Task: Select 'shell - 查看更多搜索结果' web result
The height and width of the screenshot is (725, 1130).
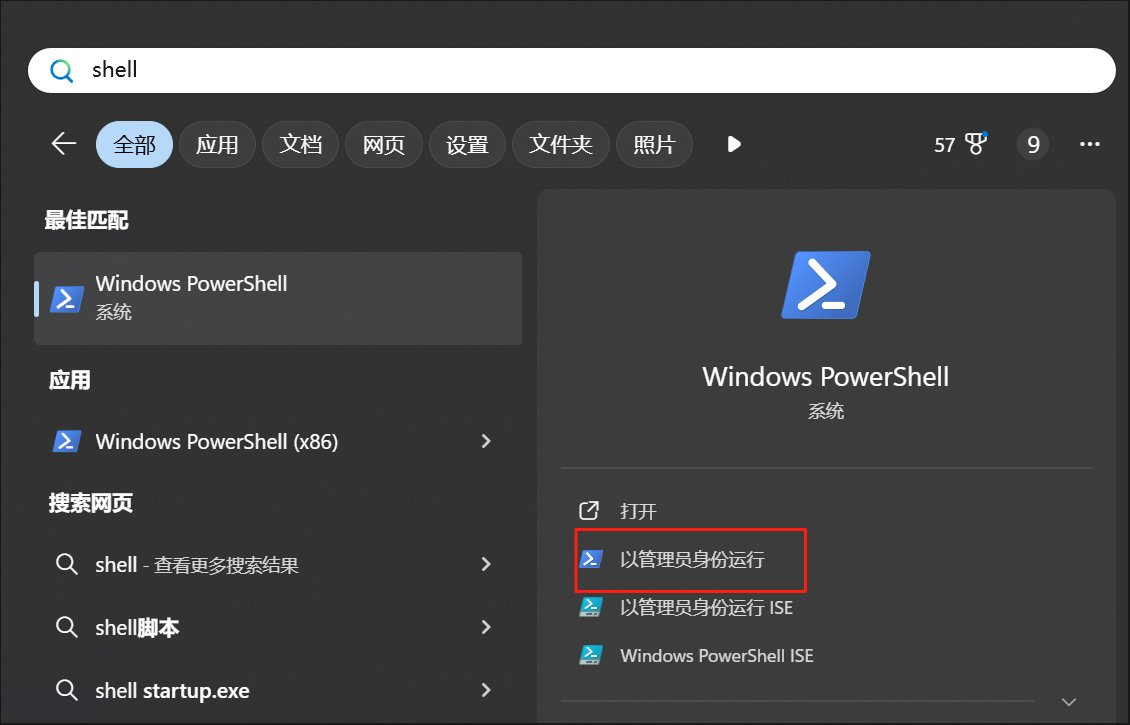Action: 278,564
